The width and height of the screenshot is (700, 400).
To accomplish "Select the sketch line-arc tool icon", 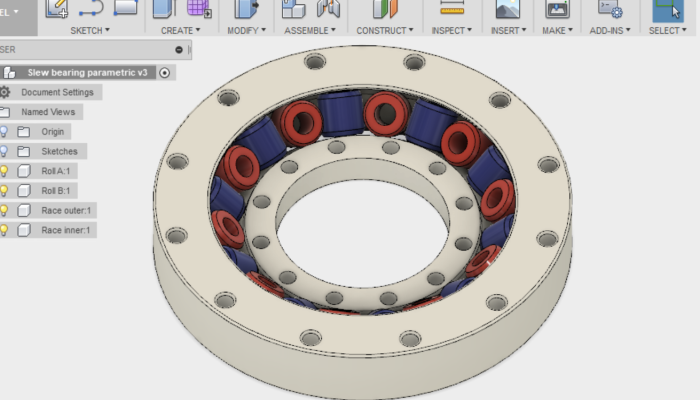I will click(92, 8).
